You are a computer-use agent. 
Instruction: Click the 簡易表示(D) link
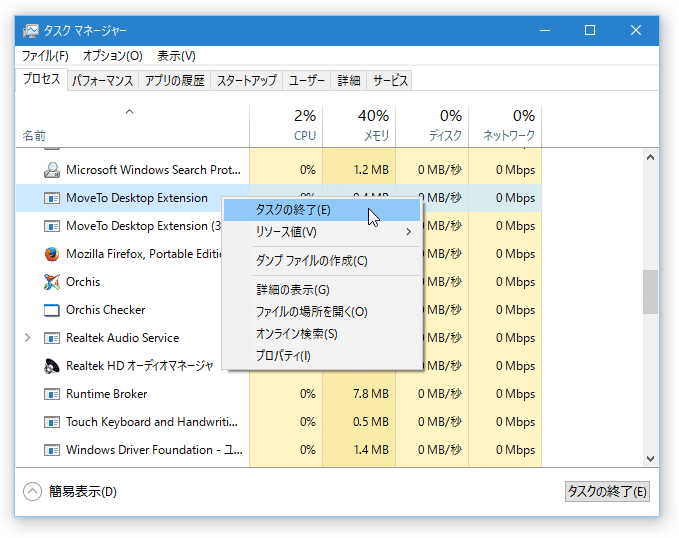pos(83,492)
